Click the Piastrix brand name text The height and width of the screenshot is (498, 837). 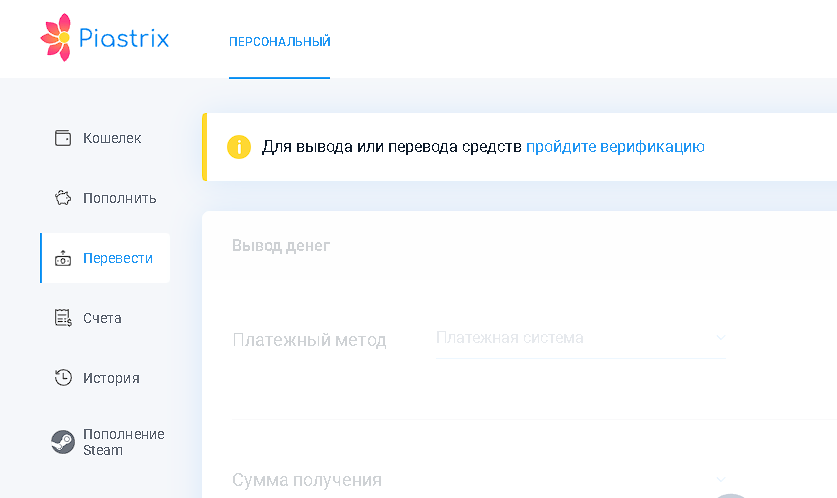coord(124,38)
